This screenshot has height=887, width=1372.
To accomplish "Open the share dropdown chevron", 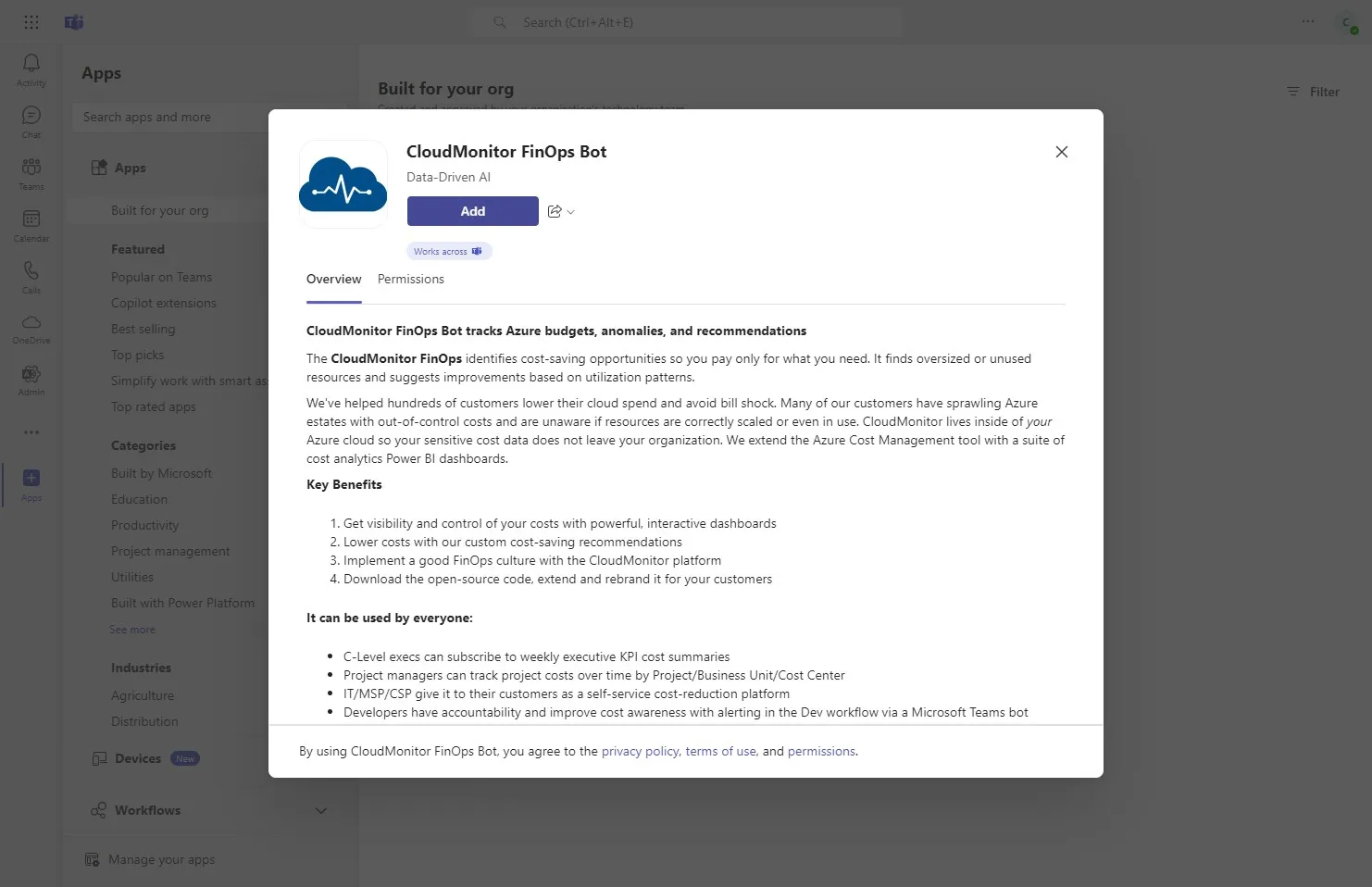I will click(x=571, y=212).
